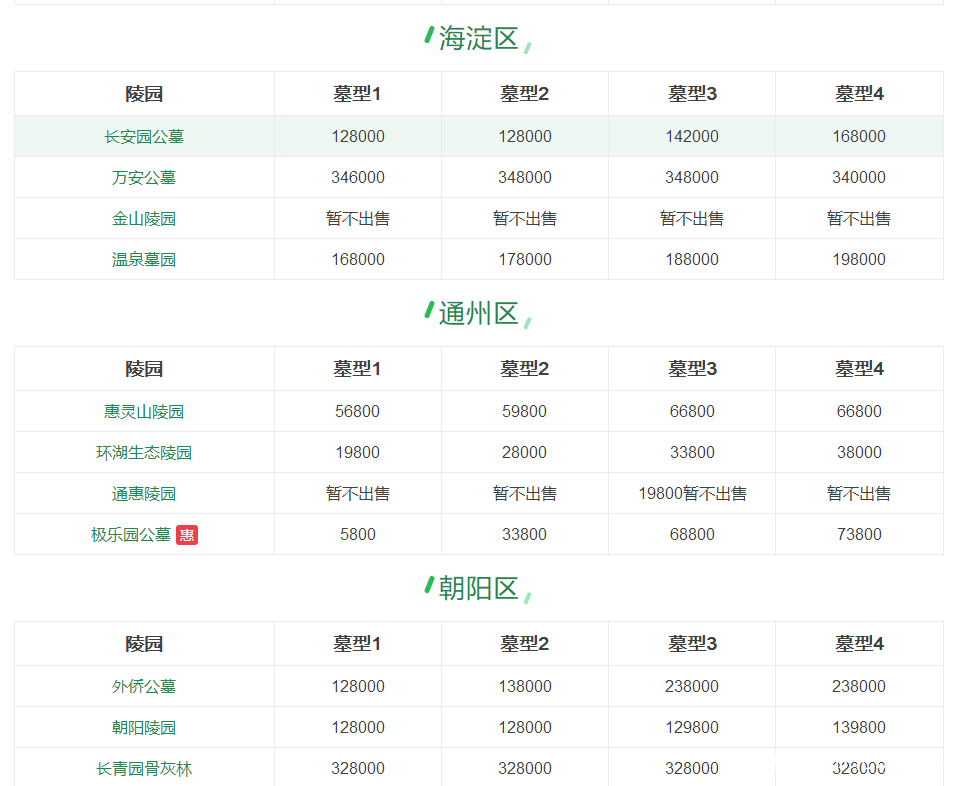Select 环湖生态陵园 墓型4 price 38000
This screenshot has height=786, width=960.
click(x=859, y=452)
